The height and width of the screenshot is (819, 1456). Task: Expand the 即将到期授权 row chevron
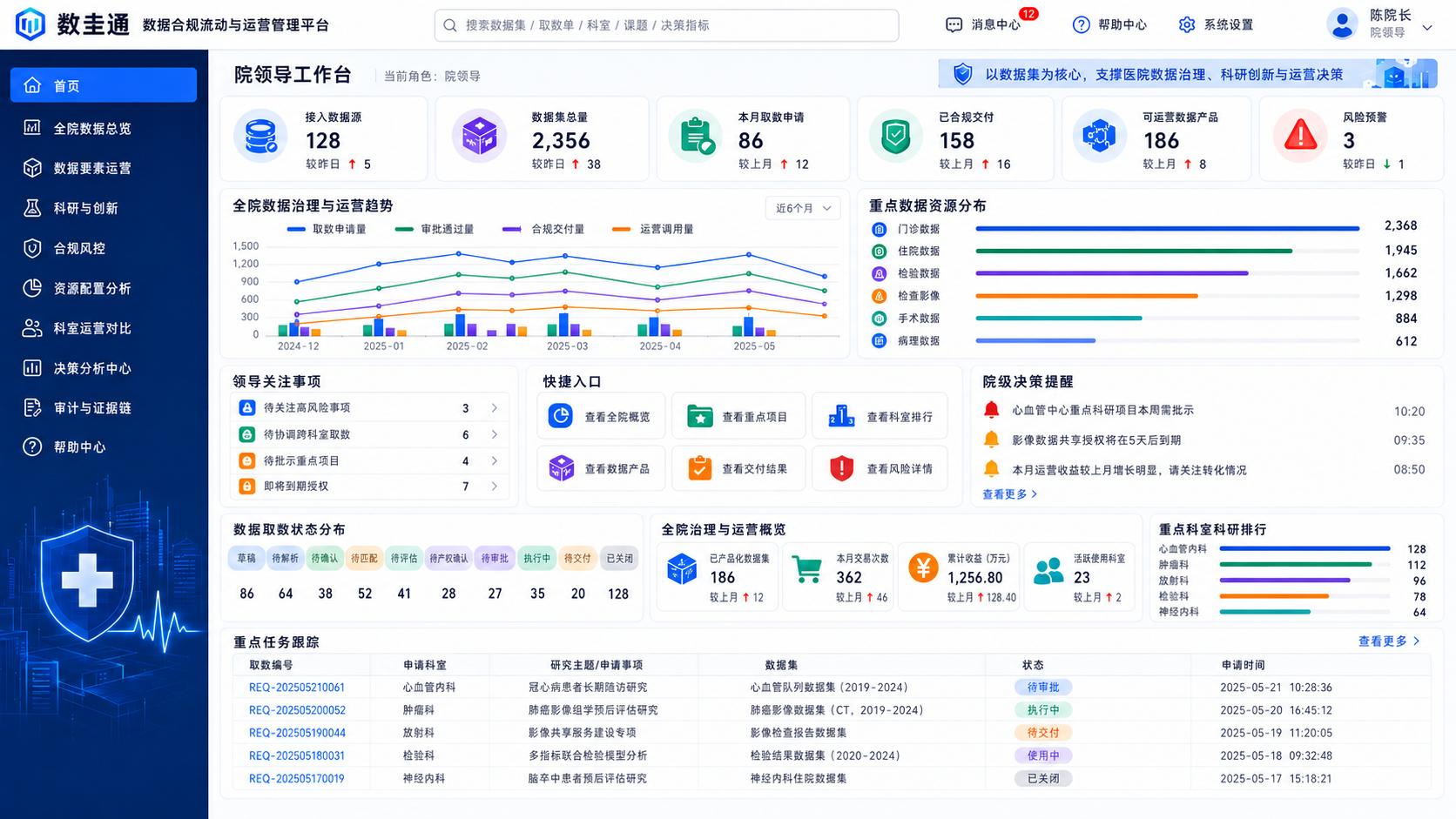495,486
